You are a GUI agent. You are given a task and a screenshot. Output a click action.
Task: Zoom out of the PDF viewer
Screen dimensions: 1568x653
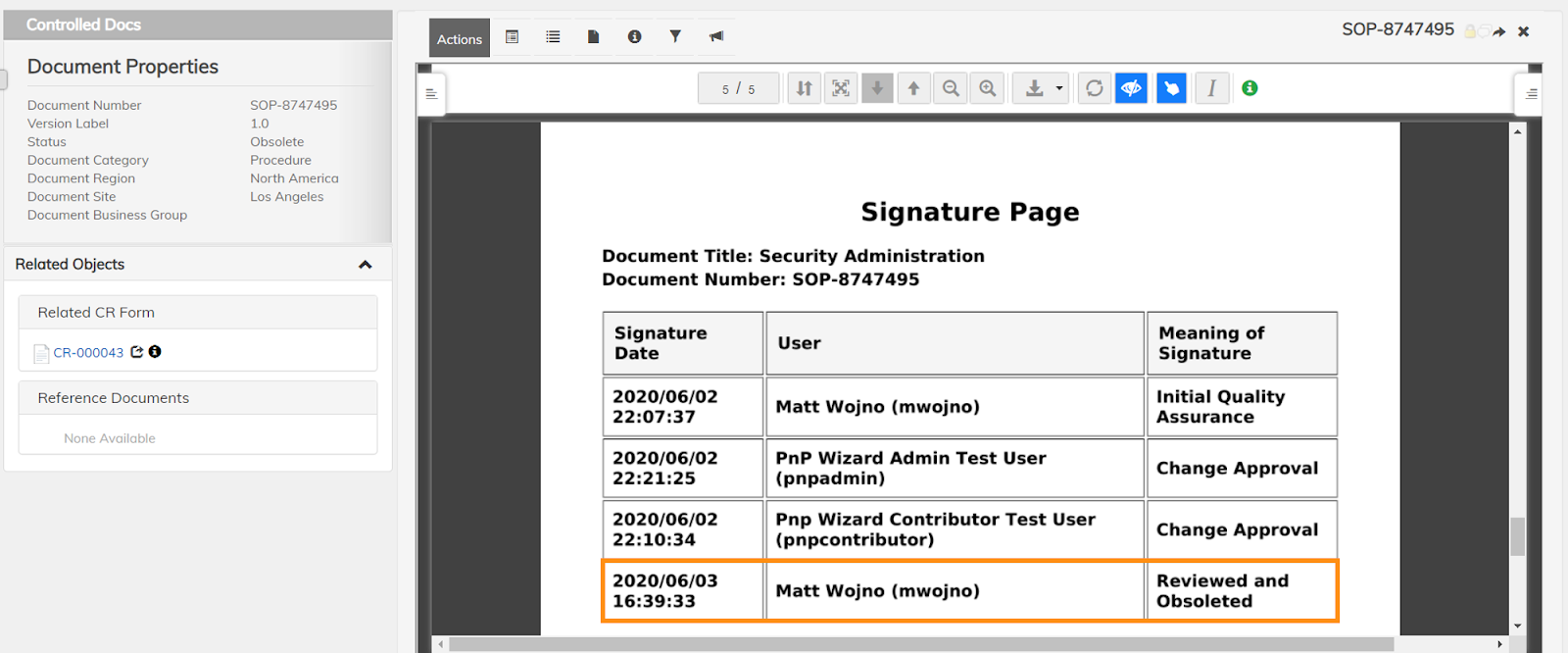point(951,88)
